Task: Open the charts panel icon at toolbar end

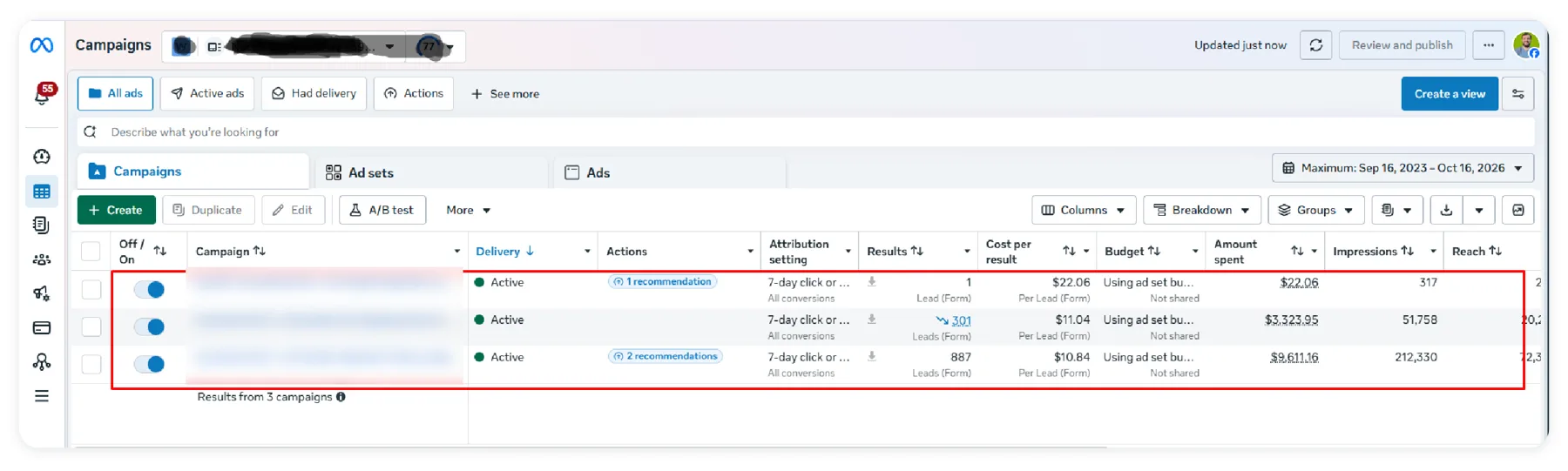Action: coord(1518,210)
